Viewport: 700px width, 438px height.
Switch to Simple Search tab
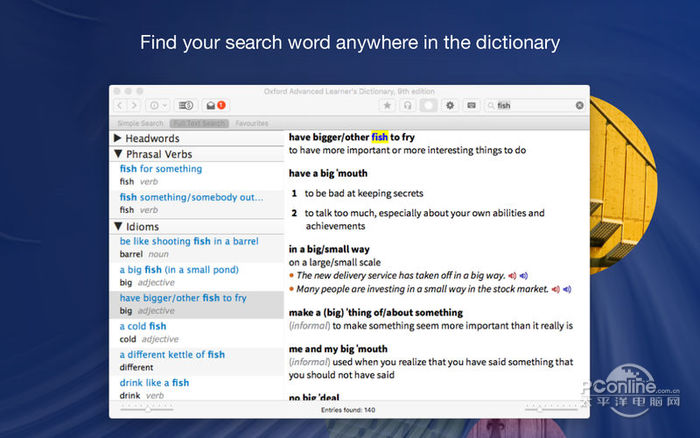click(x=139, y=123)
